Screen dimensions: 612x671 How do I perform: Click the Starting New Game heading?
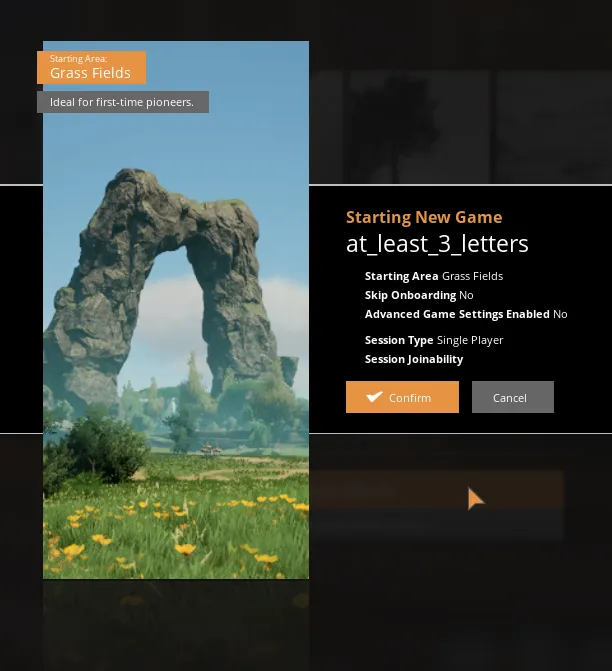point(424,217)
